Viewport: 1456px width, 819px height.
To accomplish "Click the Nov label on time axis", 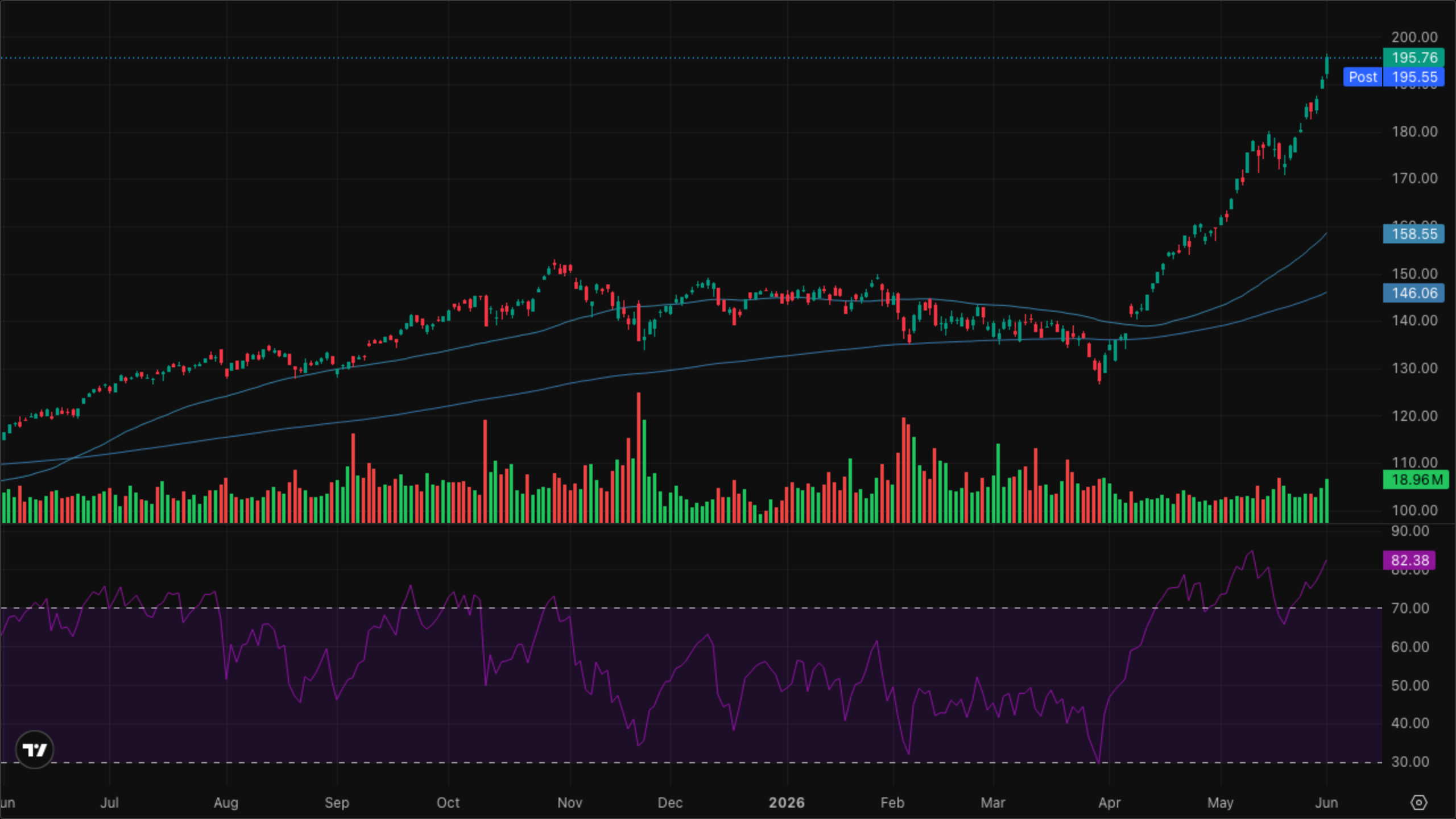I will (569, 803).
